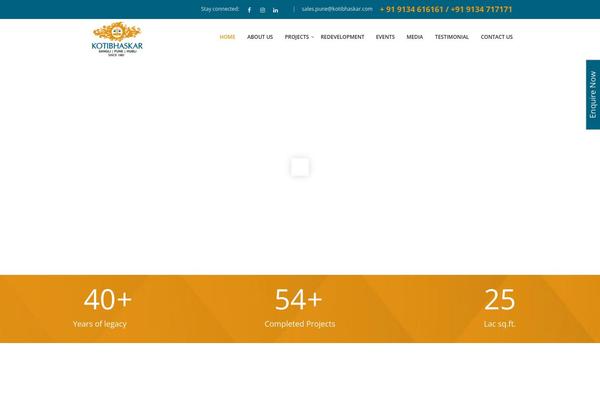This screenshot has width=600, height=400.
Task: Open the LinkedIn social icon
Action: 276,10
